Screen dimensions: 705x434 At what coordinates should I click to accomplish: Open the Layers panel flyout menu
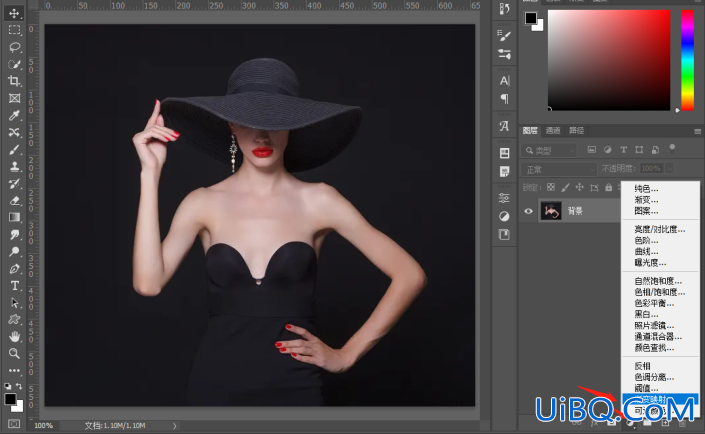pos(697,131)
